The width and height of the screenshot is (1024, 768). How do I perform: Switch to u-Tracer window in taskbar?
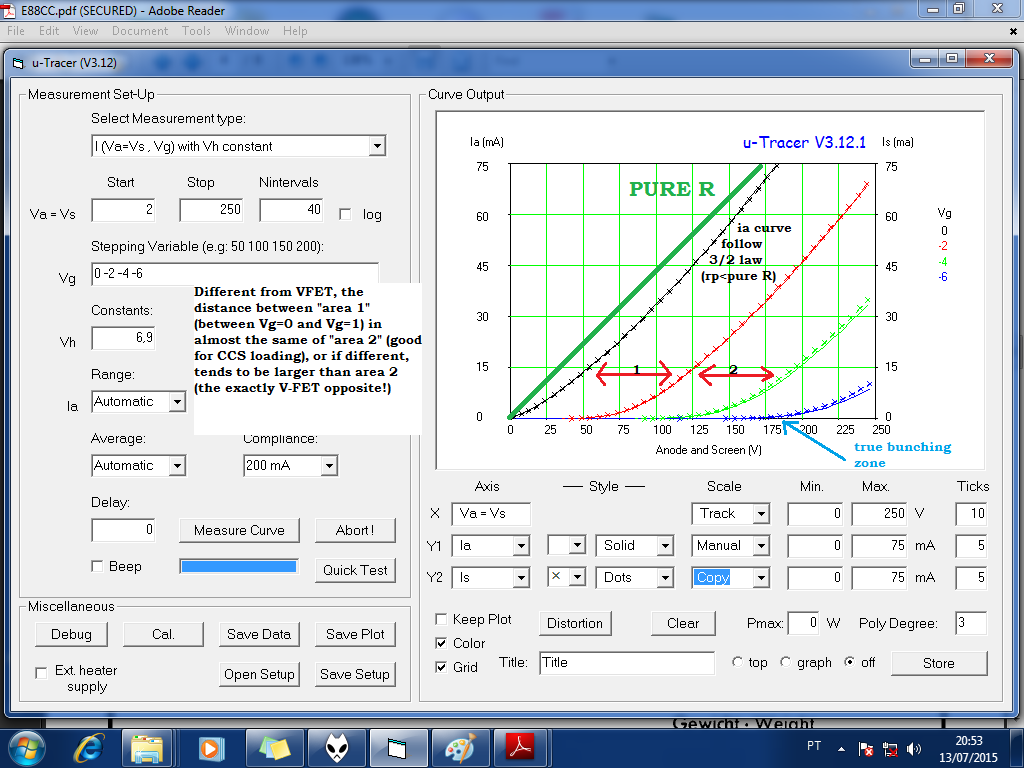[398, 748]
